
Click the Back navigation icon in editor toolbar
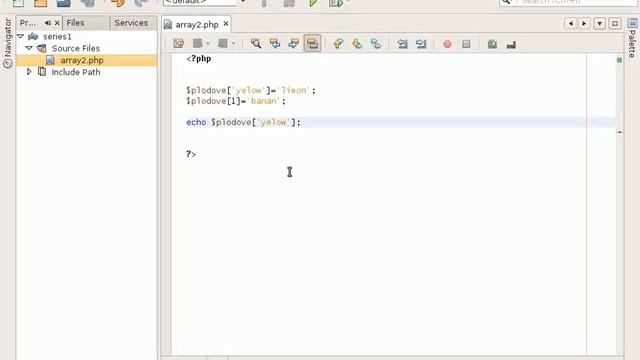click(198, 44)
